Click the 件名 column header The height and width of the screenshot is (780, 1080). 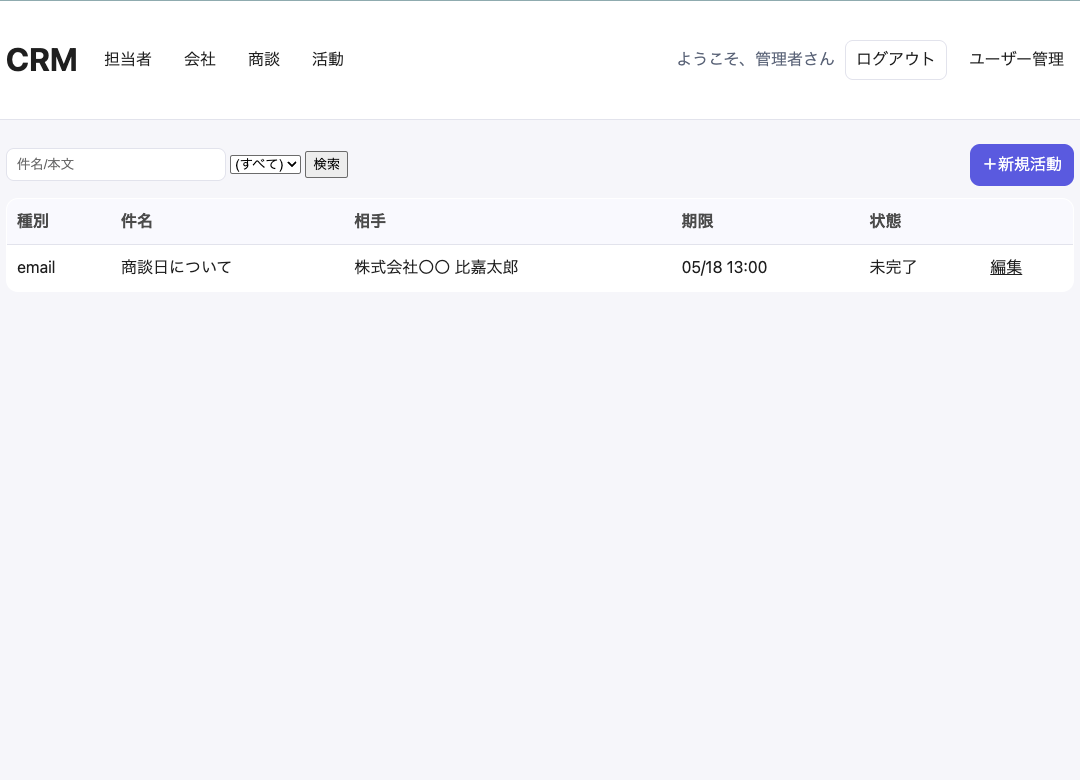tap(136, 221)
